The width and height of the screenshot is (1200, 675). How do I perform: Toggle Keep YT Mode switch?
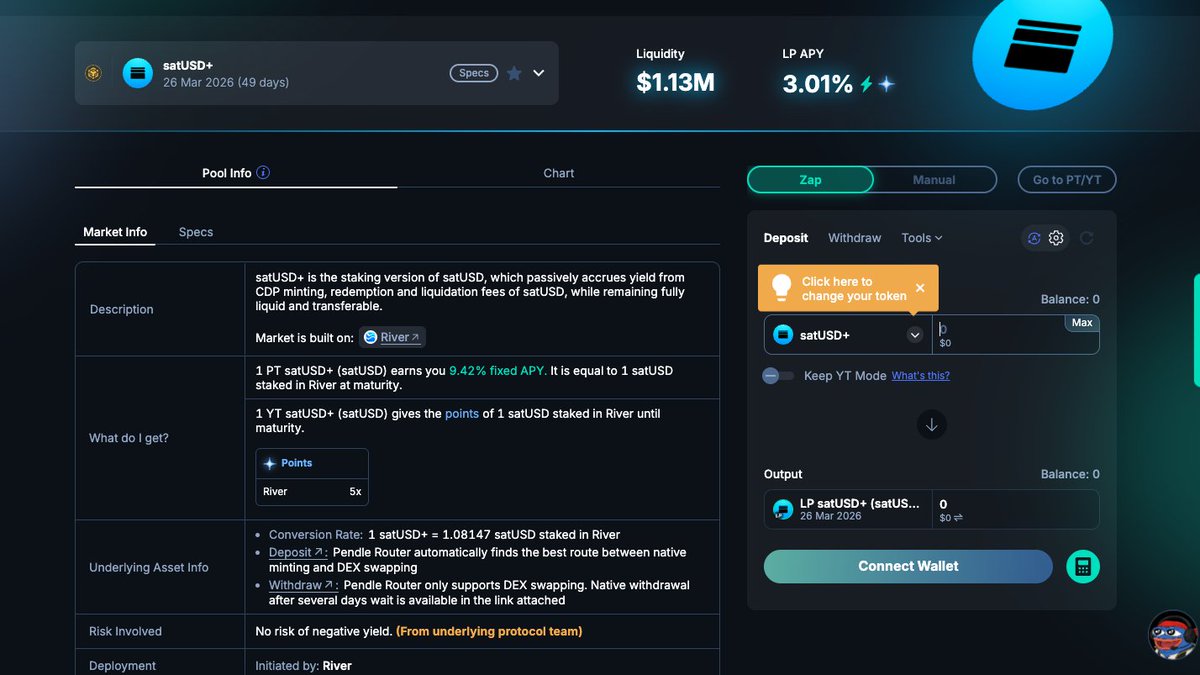coord(778,376)
